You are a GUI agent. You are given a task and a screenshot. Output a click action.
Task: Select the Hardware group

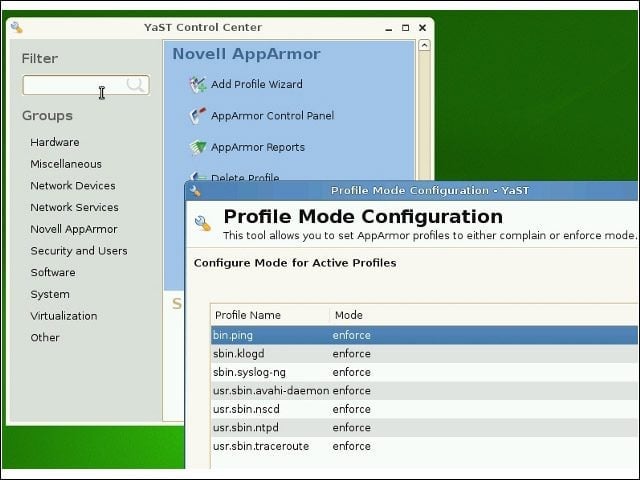coord(55,142)
